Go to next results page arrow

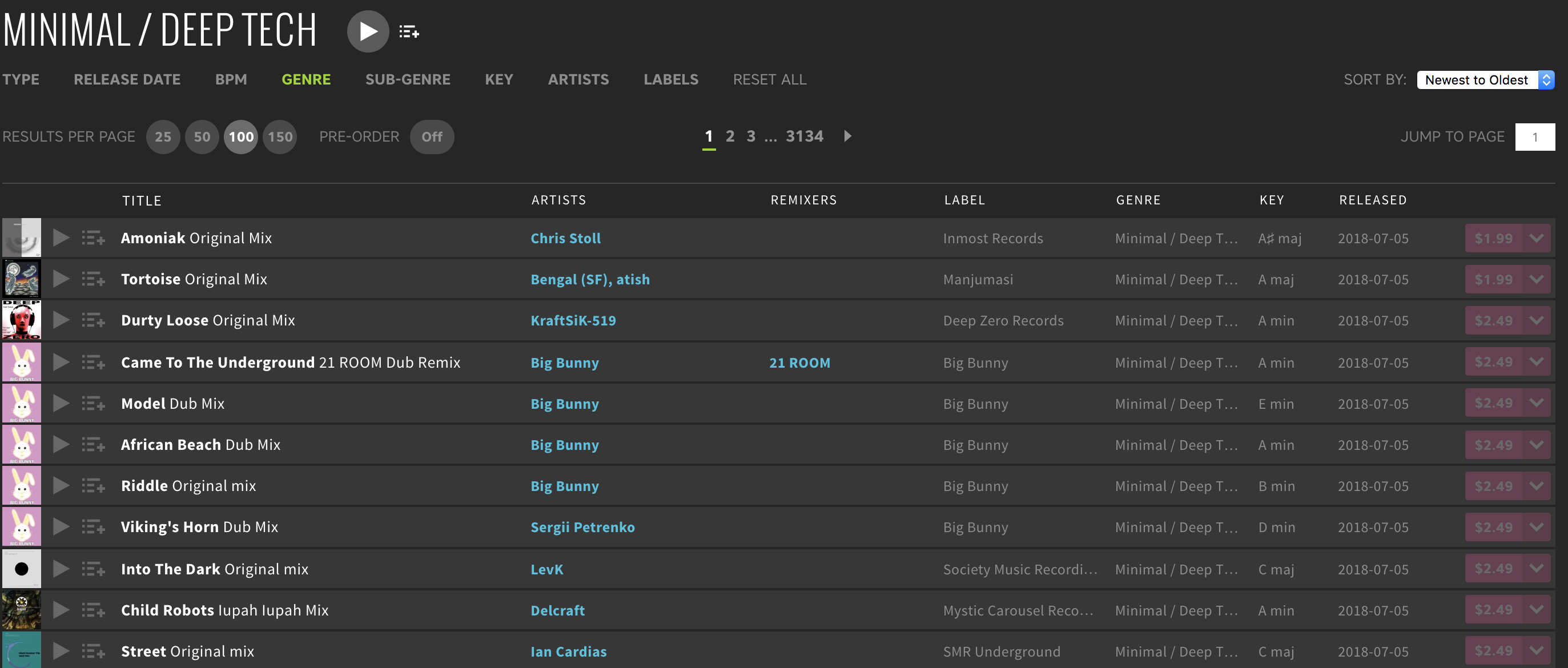point(847,136)
